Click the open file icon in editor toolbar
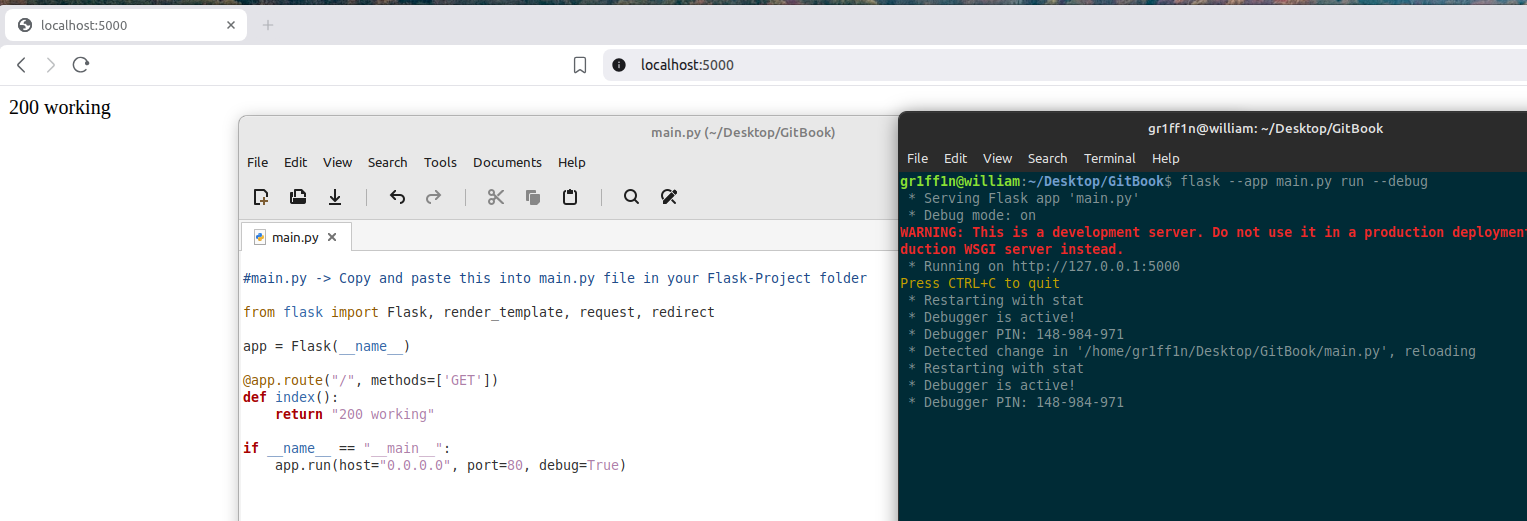The height and width of the screenshot is (521, 1527). [298, 197]
